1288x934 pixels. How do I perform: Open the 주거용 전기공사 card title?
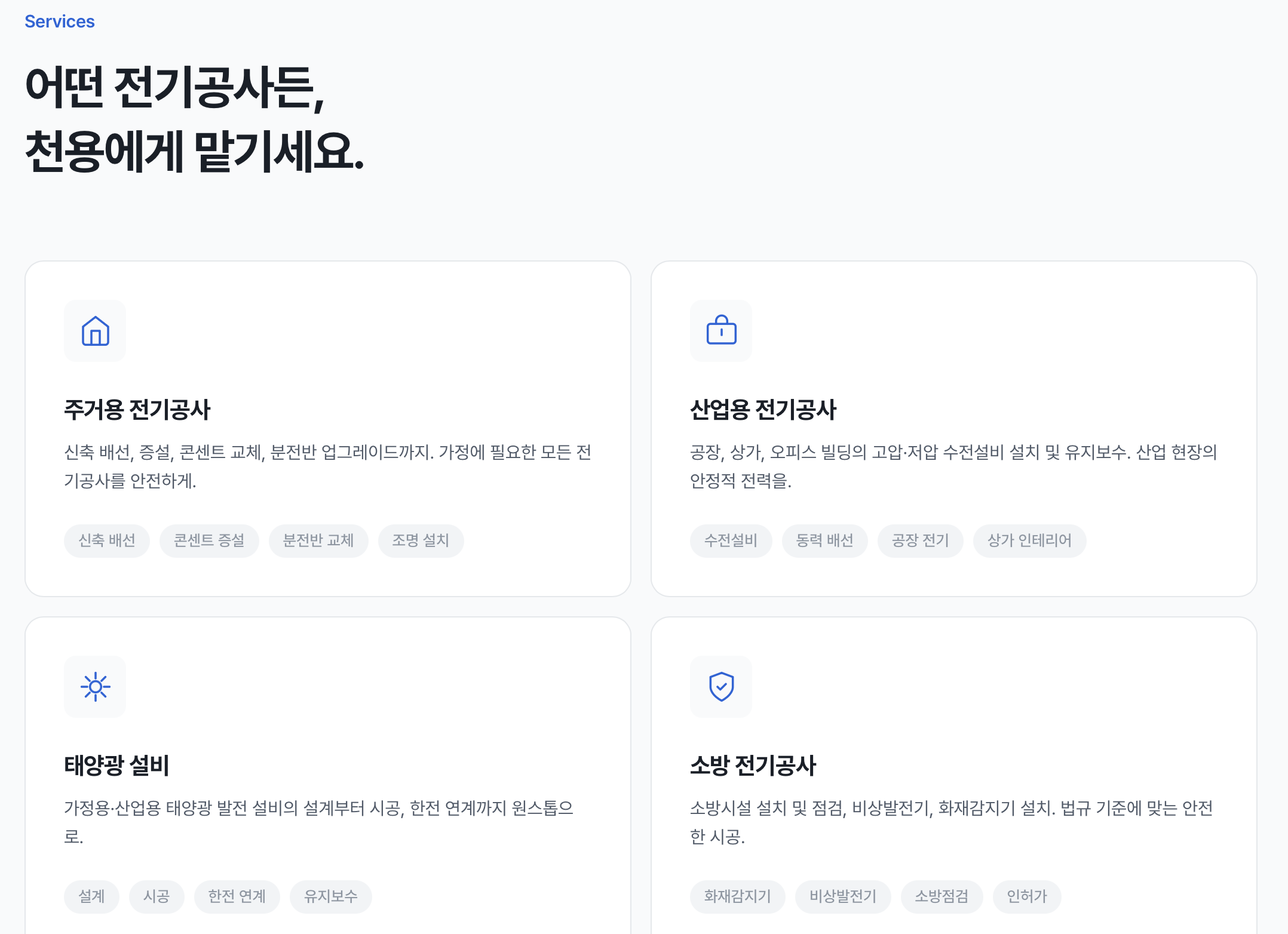pos(137,410)
